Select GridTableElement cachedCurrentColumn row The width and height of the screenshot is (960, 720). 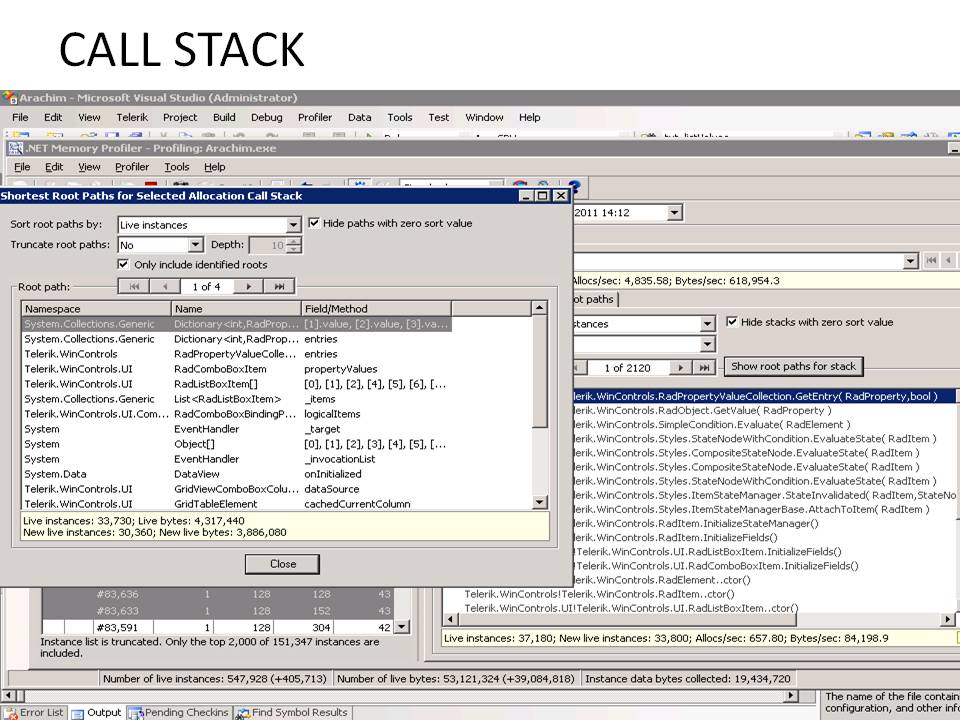[x=236, y=504]
